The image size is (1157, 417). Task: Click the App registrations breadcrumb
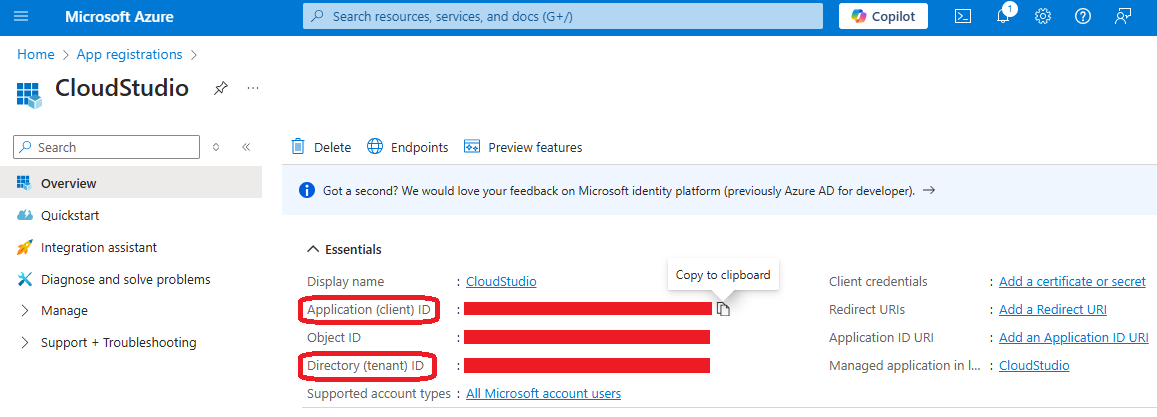[129, 54]
